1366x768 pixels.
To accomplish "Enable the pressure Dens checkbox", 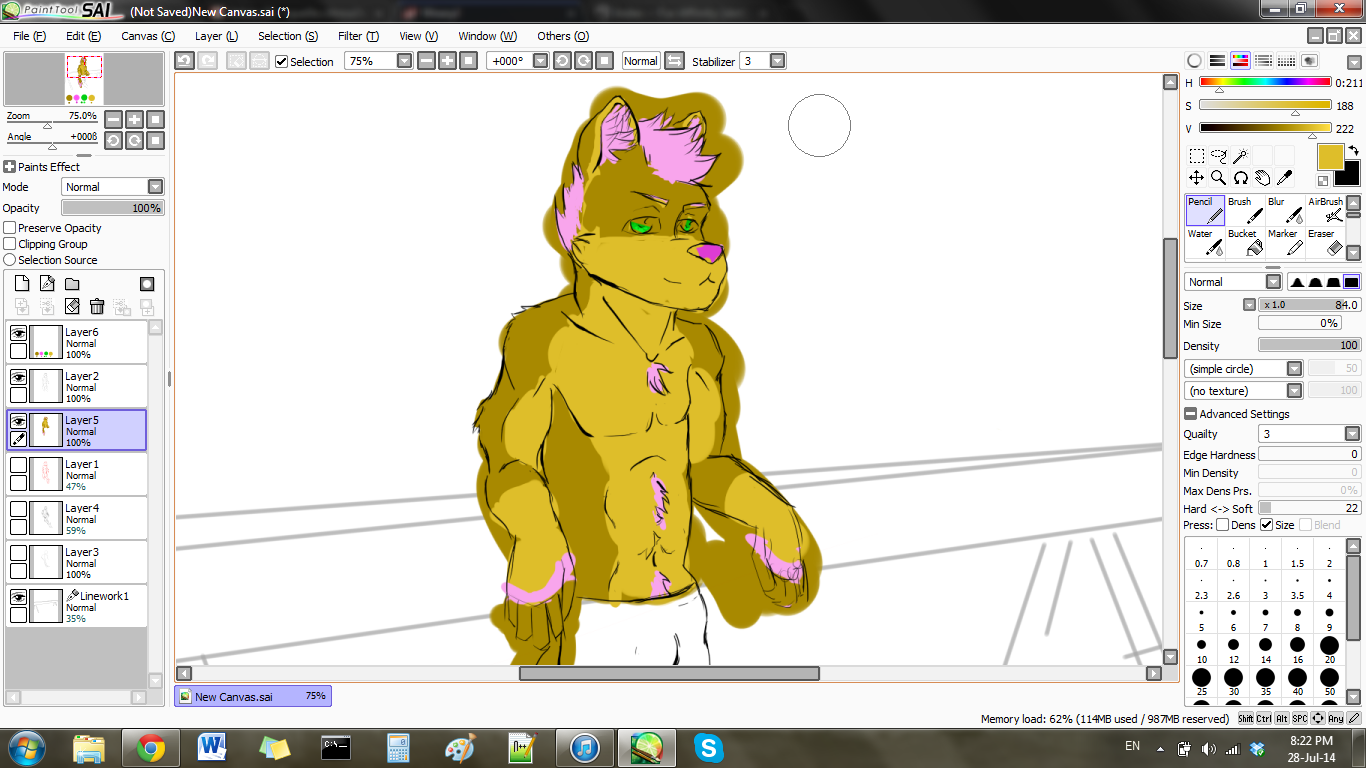I will (x=1222, y=525).
